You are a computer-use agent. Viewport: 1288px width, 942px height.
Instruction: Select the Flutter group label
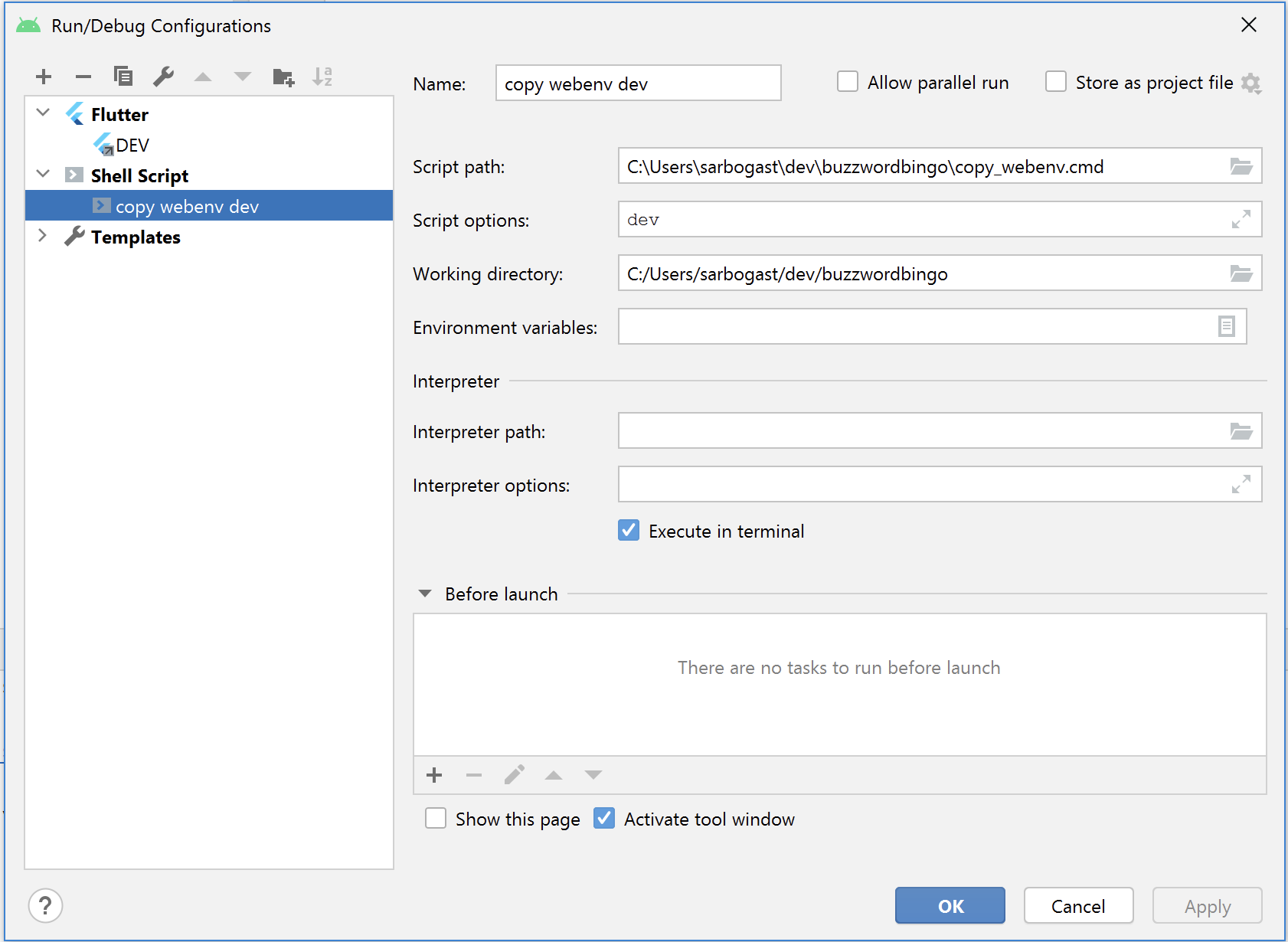point(119,114)
